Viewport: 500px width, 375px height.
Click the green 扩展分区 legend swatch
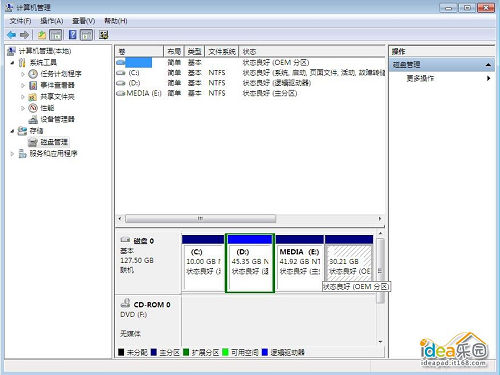click(x=186, y=352)
